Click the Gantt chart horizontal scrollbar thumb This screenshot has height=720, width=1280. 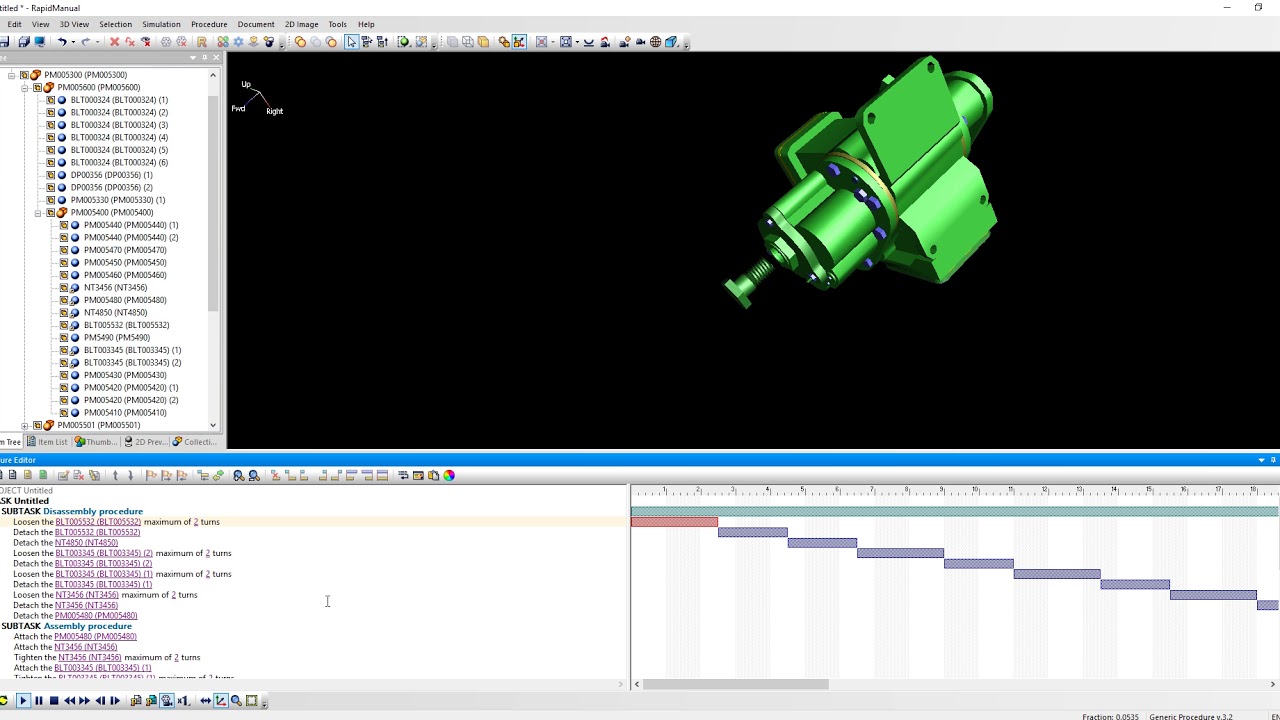click(736, 684)
